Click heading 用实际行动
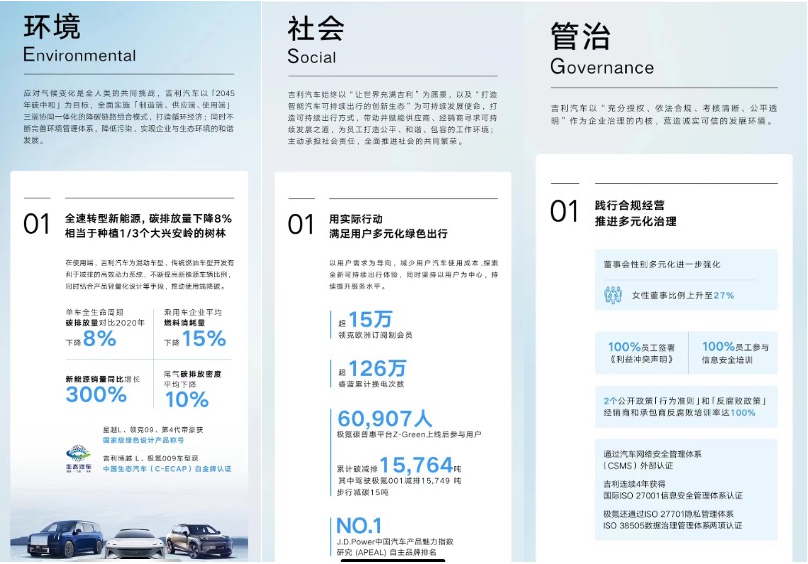The height and width of the screenshot is (564, 808). point(356,219)
